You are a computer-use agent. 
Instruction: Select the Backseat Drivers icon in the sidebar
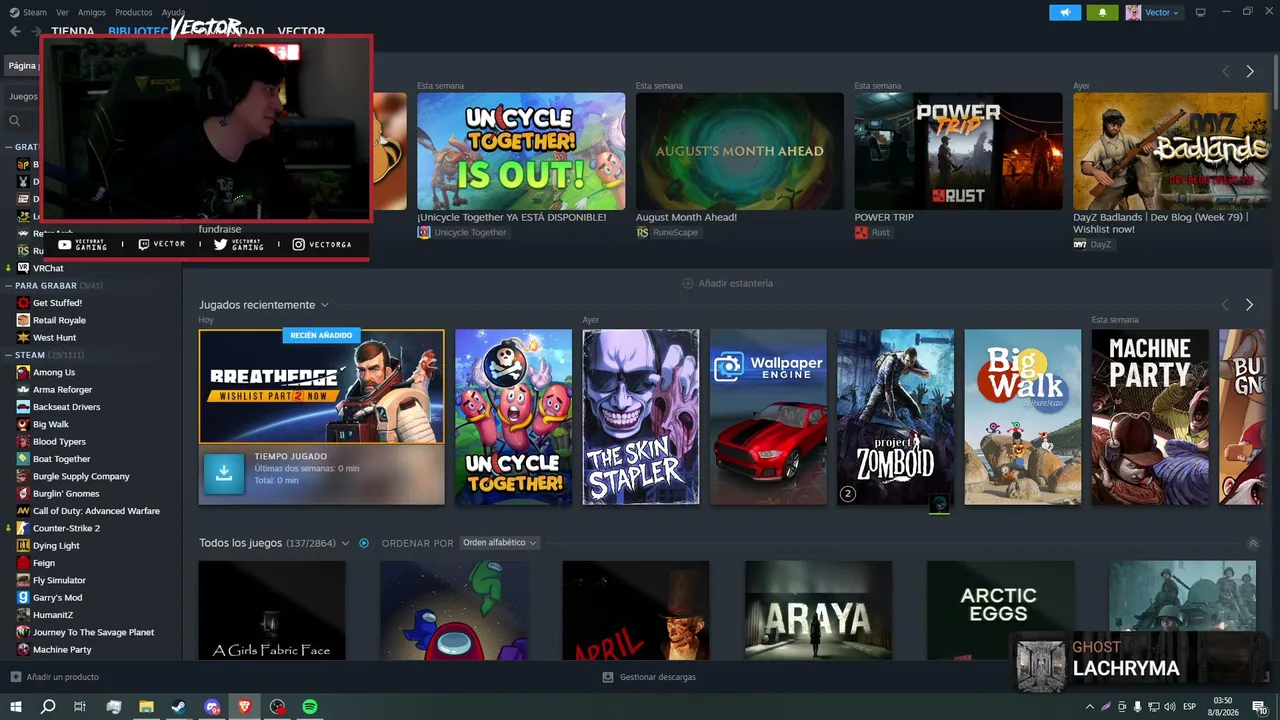(23, 407)
